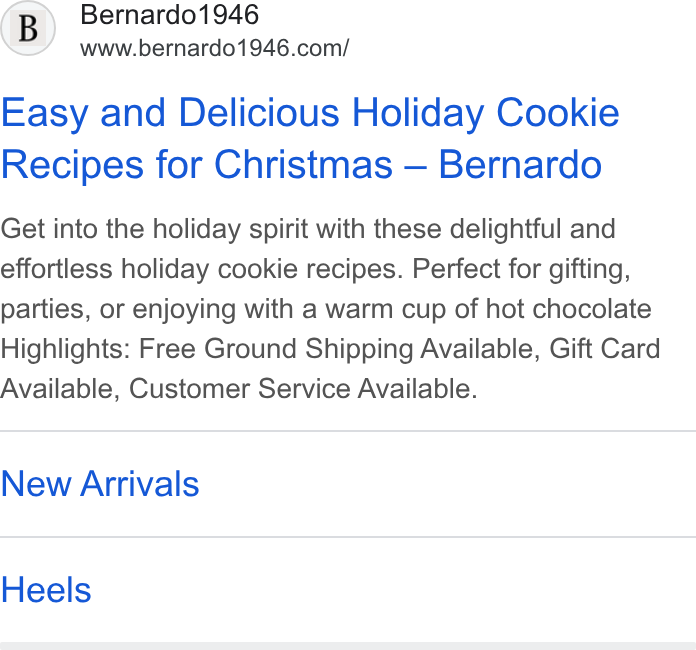
Task: Click the 'Customer Service Available' text
Action: click(303, 389)
